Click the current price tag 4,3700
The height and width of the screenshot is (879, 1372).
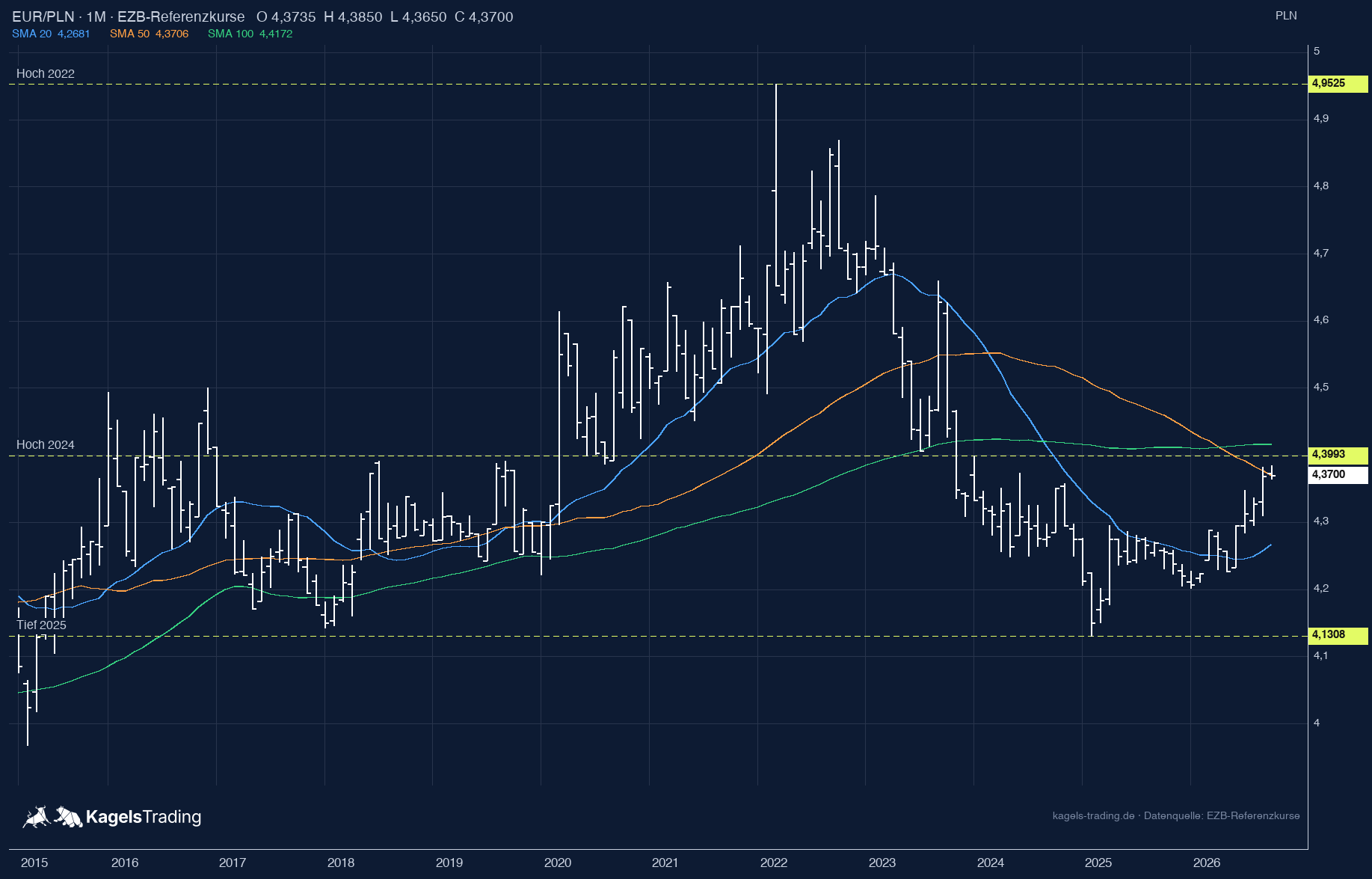tap(1338, 474)
